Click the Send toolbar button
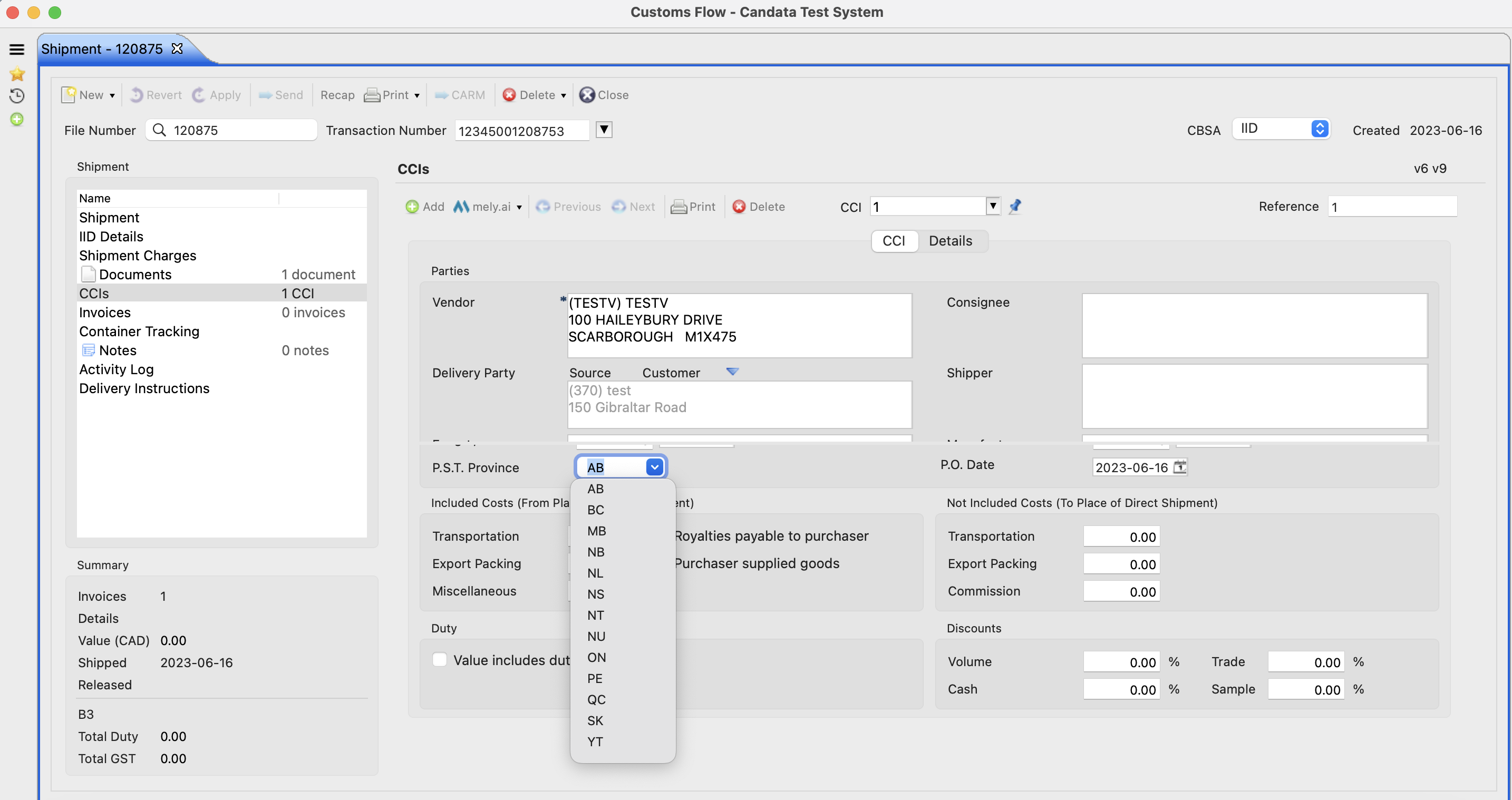 click(x=280, y=94)
